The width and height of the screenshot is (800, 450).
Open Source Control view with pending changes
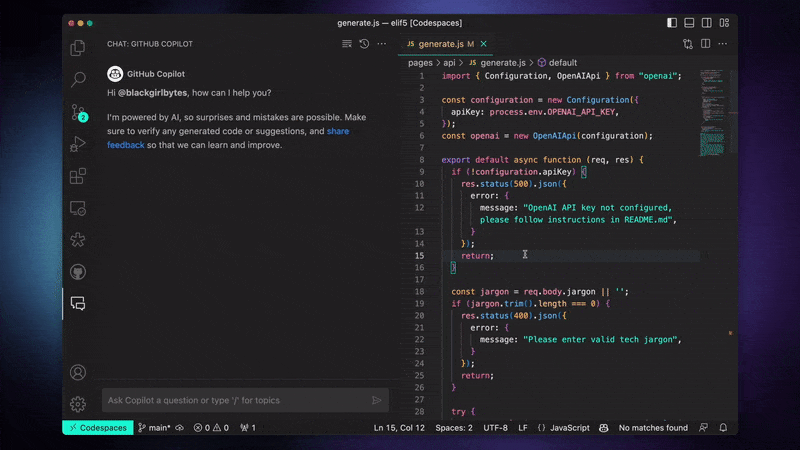pos(78,112)
